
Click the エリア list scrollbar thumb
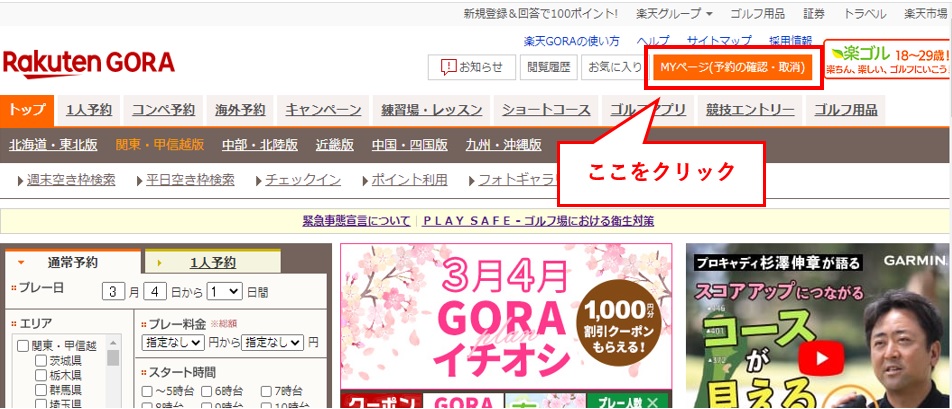[113, 357]
